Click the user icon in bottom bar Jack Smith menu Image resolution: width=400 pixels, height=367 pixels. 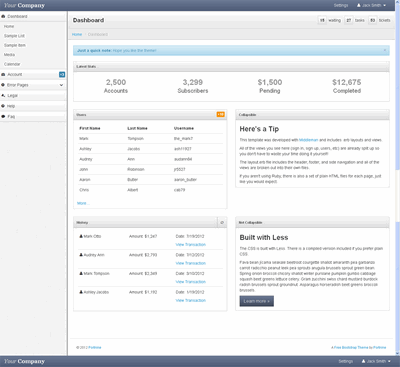364,361
